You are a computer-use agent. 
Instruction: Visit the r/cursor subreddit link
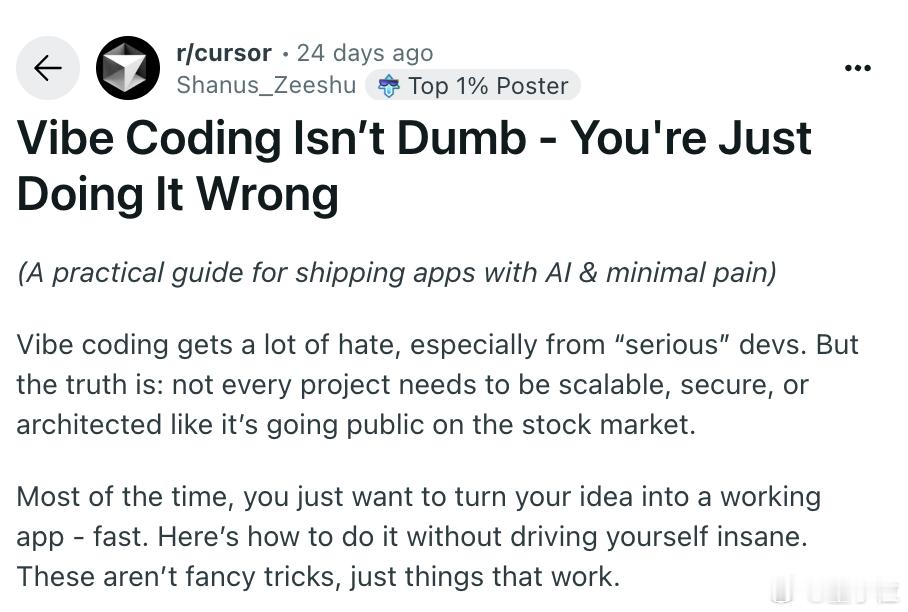[224, 53]
